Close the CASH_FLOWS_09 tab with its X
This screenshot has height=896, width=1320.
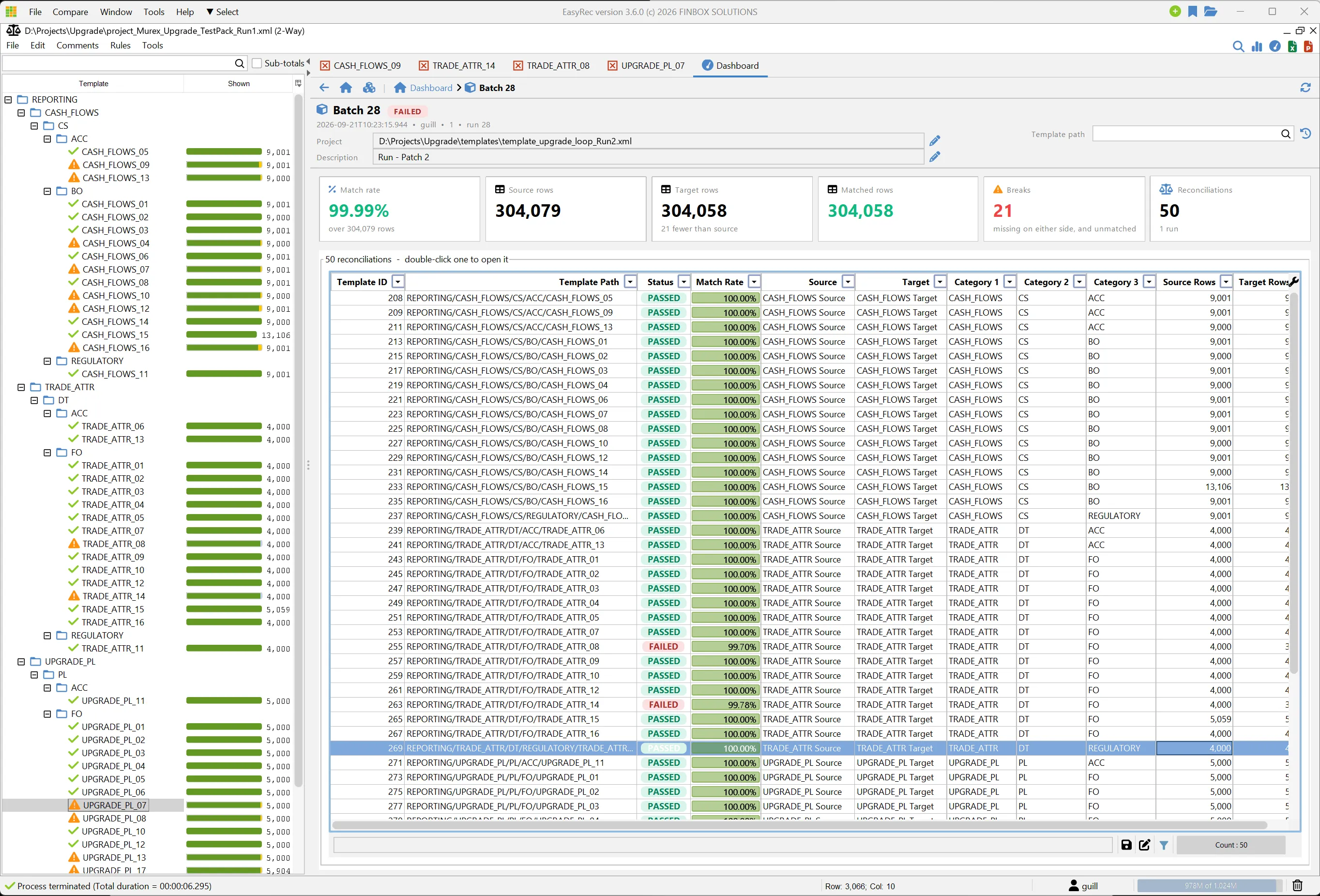coord(325,66)
